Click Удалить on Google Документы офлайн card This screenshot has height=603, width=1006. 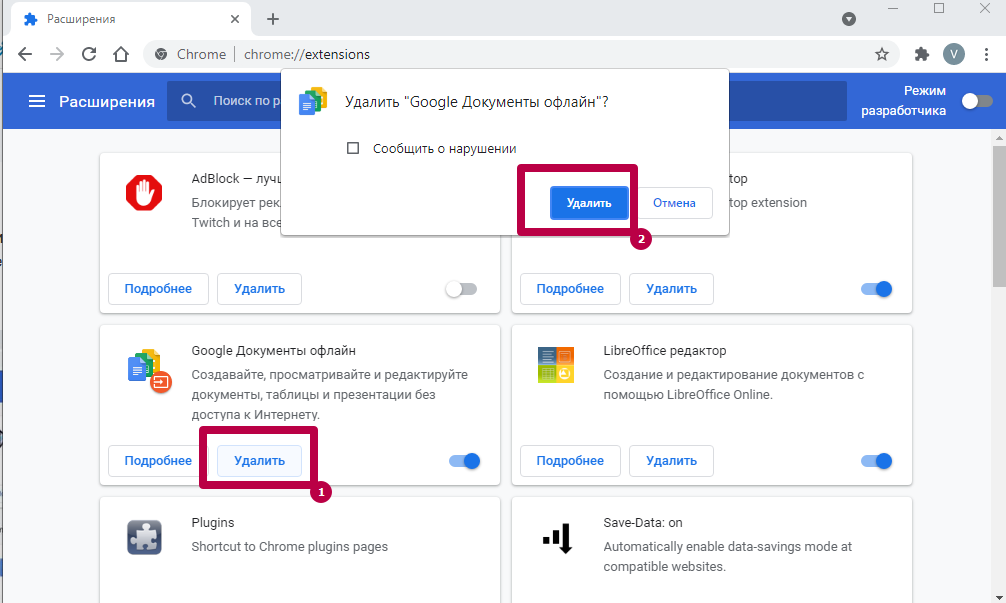coord(259,461)
